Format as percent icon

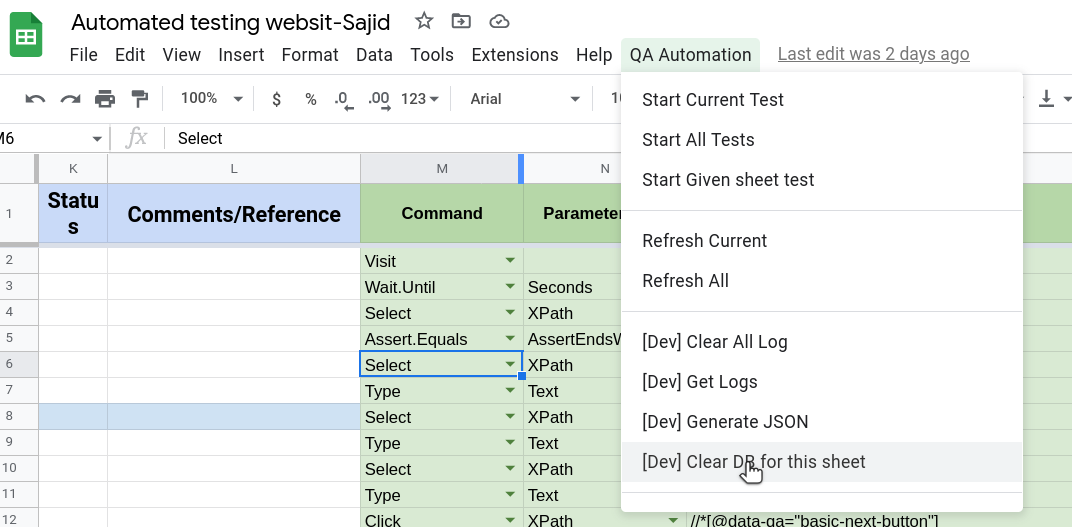coord(311,98)
